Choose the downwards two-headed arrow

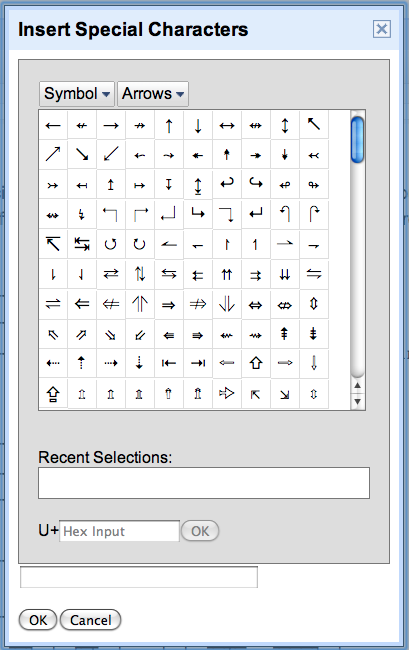[285, 155]
